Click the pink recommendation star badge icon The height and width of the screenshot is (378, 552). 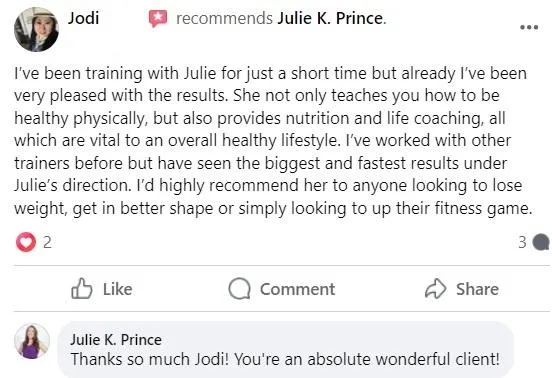158,18
